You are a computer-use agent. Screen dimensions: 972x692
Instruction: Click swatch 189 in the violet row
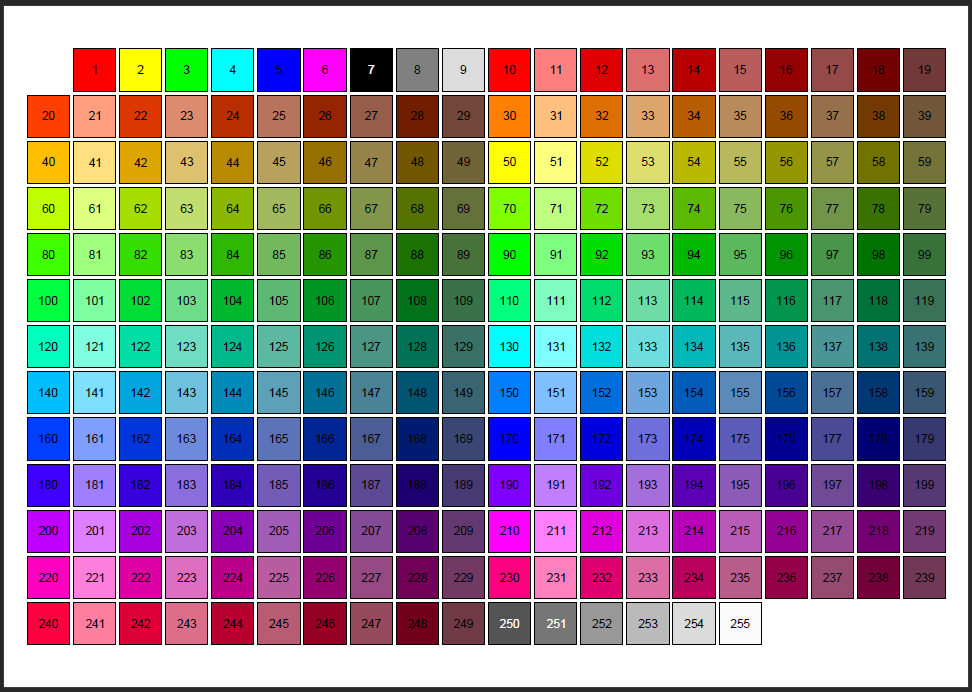(463, 484)
